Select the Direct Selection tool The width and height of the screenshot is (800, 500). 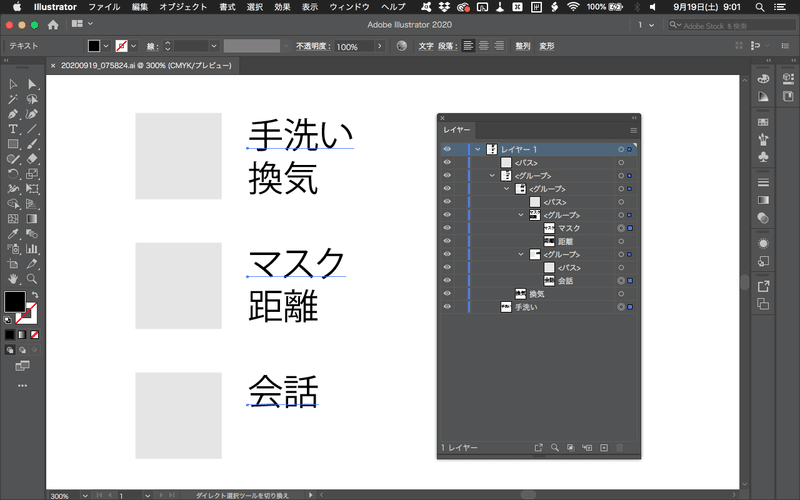point(32,84)
